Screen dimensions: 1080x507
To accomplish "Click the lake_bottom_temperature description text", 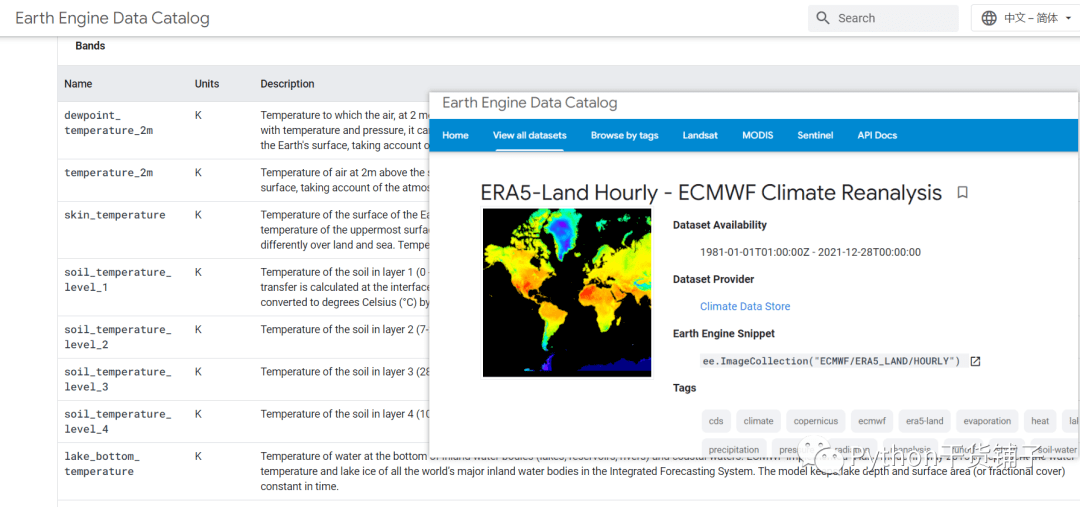I will [x=663, y=471].
